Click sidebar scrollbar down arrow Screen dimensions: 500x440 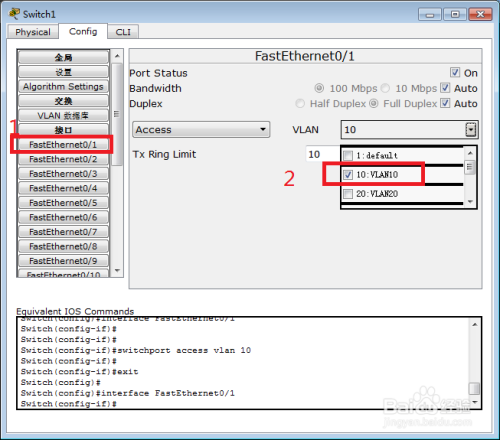click(x=117, y=270)
